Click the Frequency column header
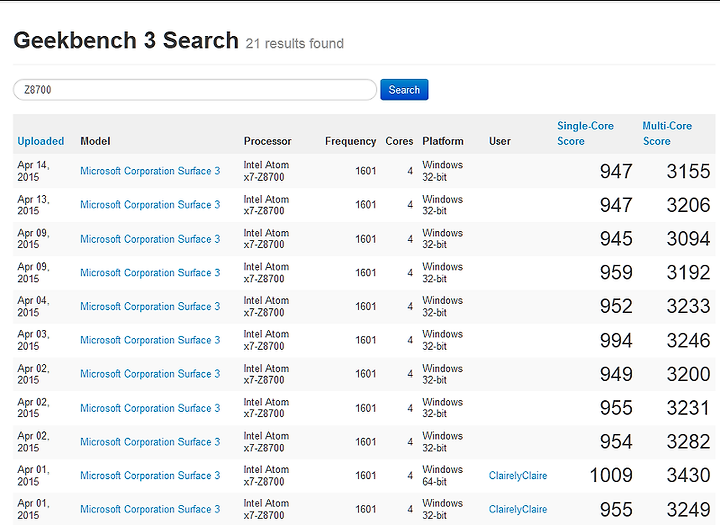 point(350,141)
